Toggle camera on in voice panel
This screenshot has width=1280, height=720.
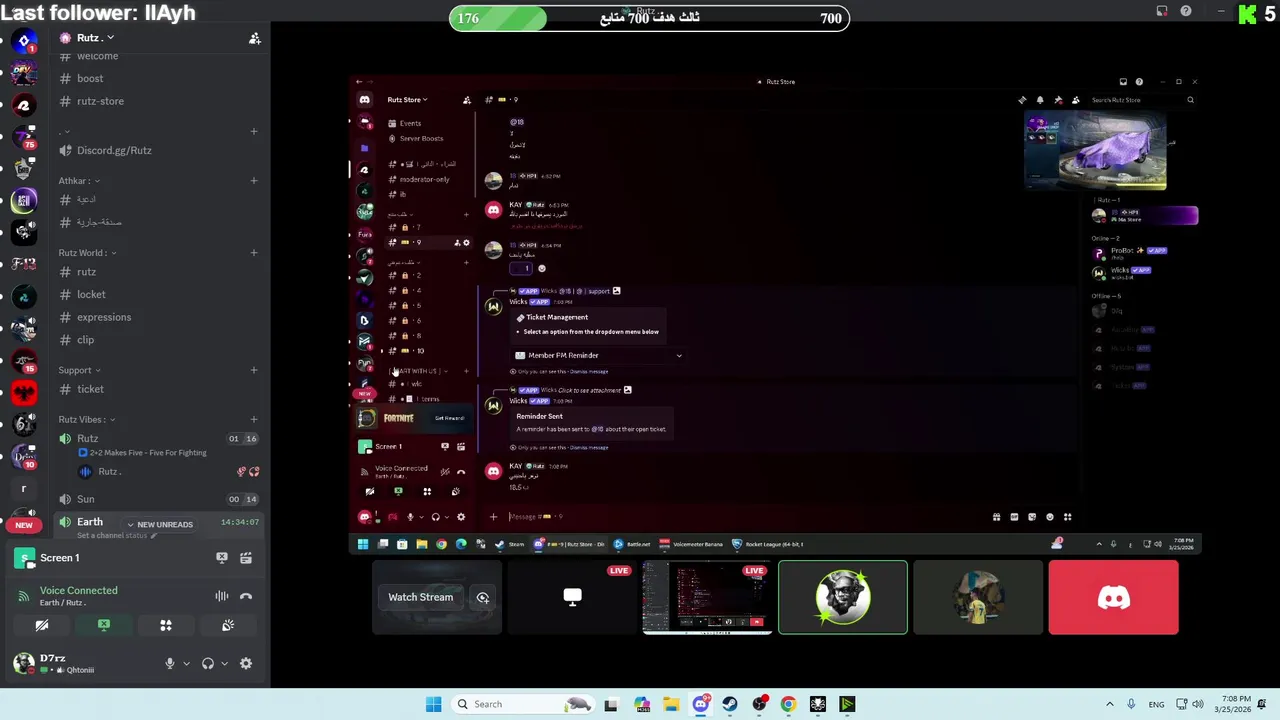pos(42,625)
